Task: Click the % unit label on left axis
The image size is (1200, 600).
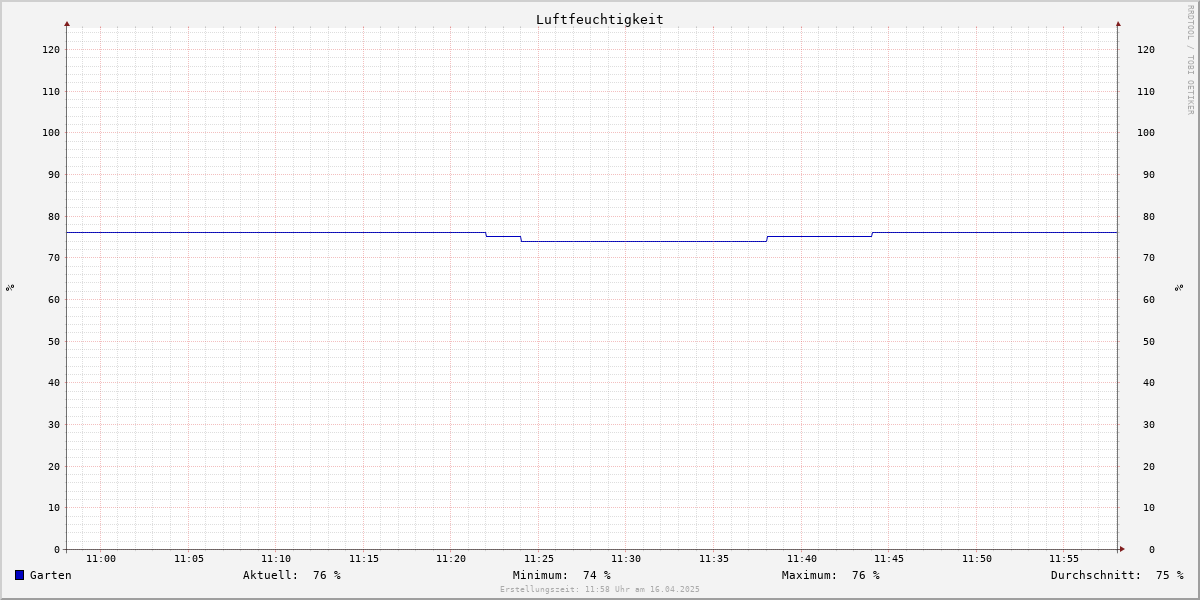Action: (x=10, y=288)
